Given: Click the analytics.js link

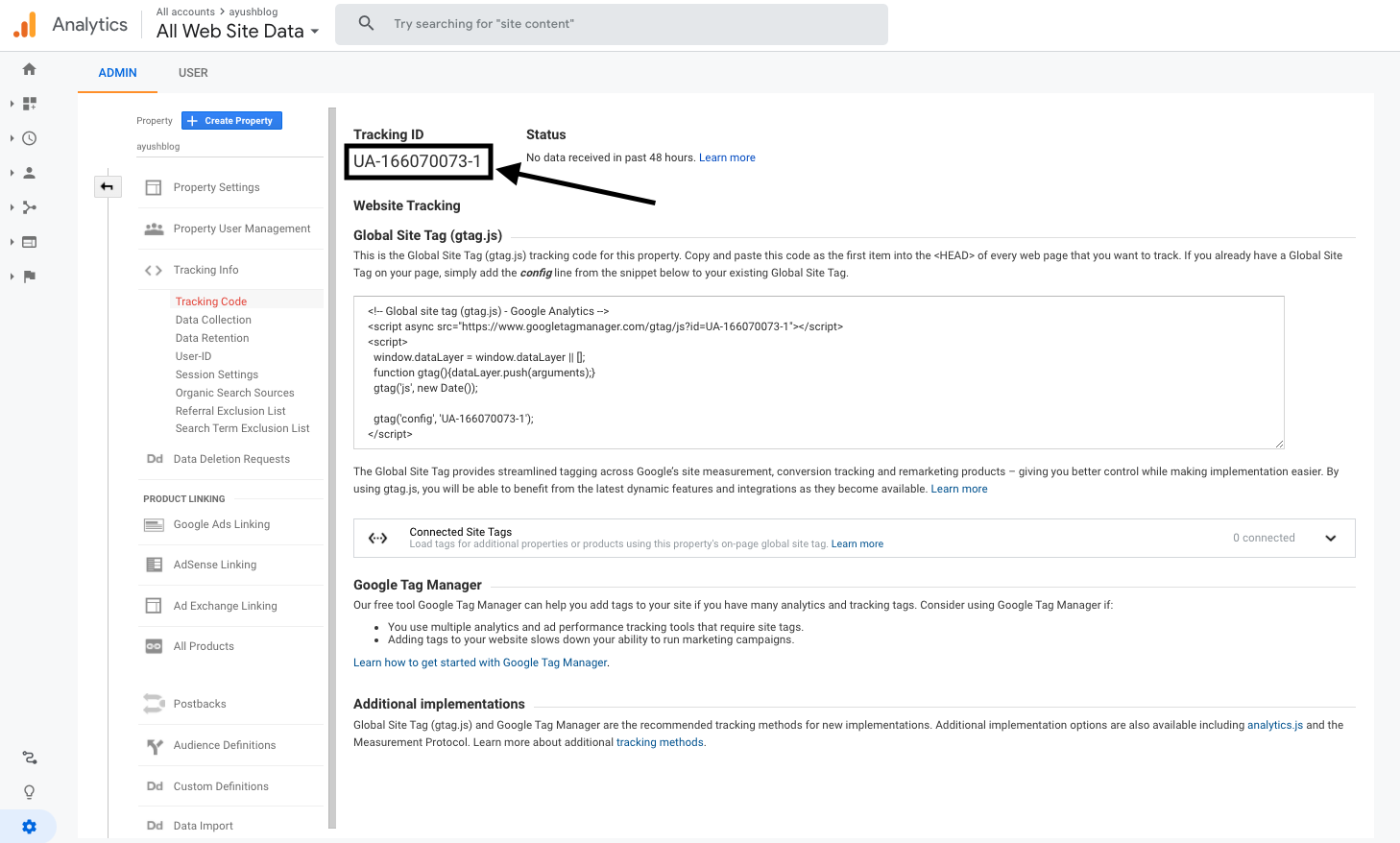Looking at the screenshot, I should pos(1275,725).
